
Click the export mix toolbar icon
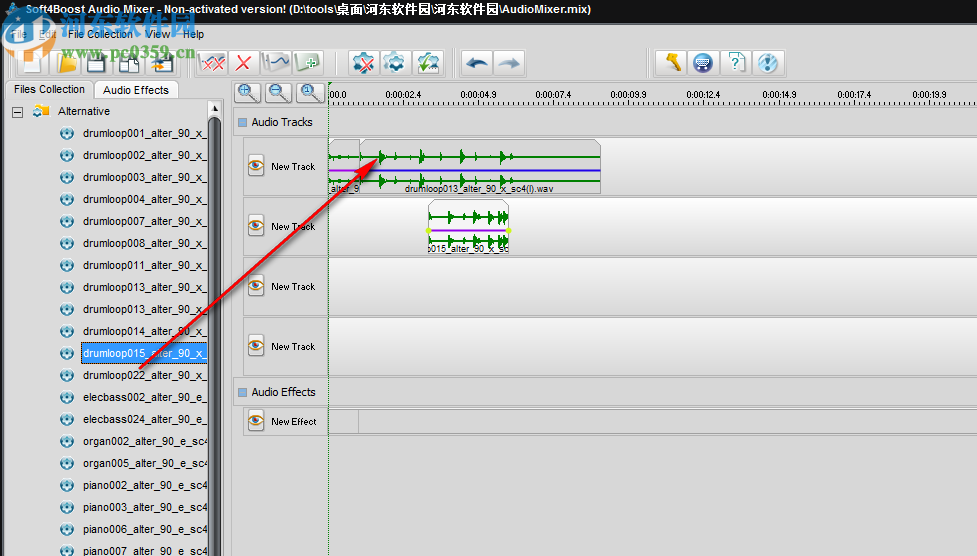[161, 63]
